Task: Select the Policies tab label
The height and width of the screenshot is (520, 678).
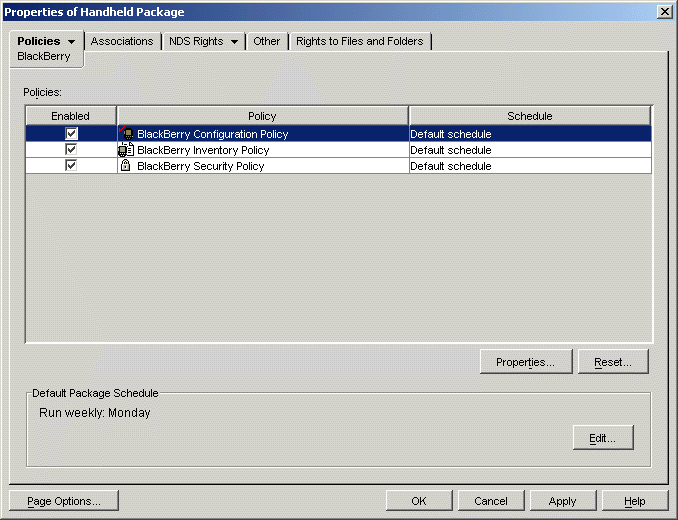Action: tap(38, 41)
